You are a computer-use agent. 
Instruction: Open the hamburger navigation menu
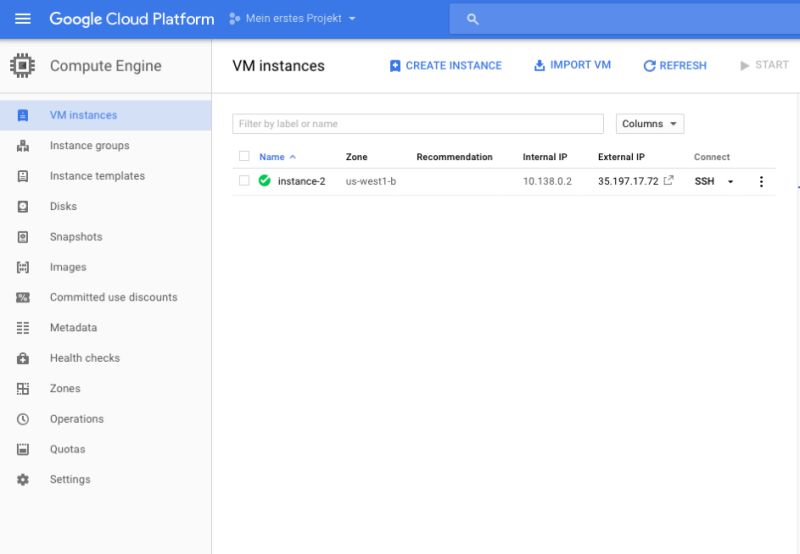click(22, 19)
